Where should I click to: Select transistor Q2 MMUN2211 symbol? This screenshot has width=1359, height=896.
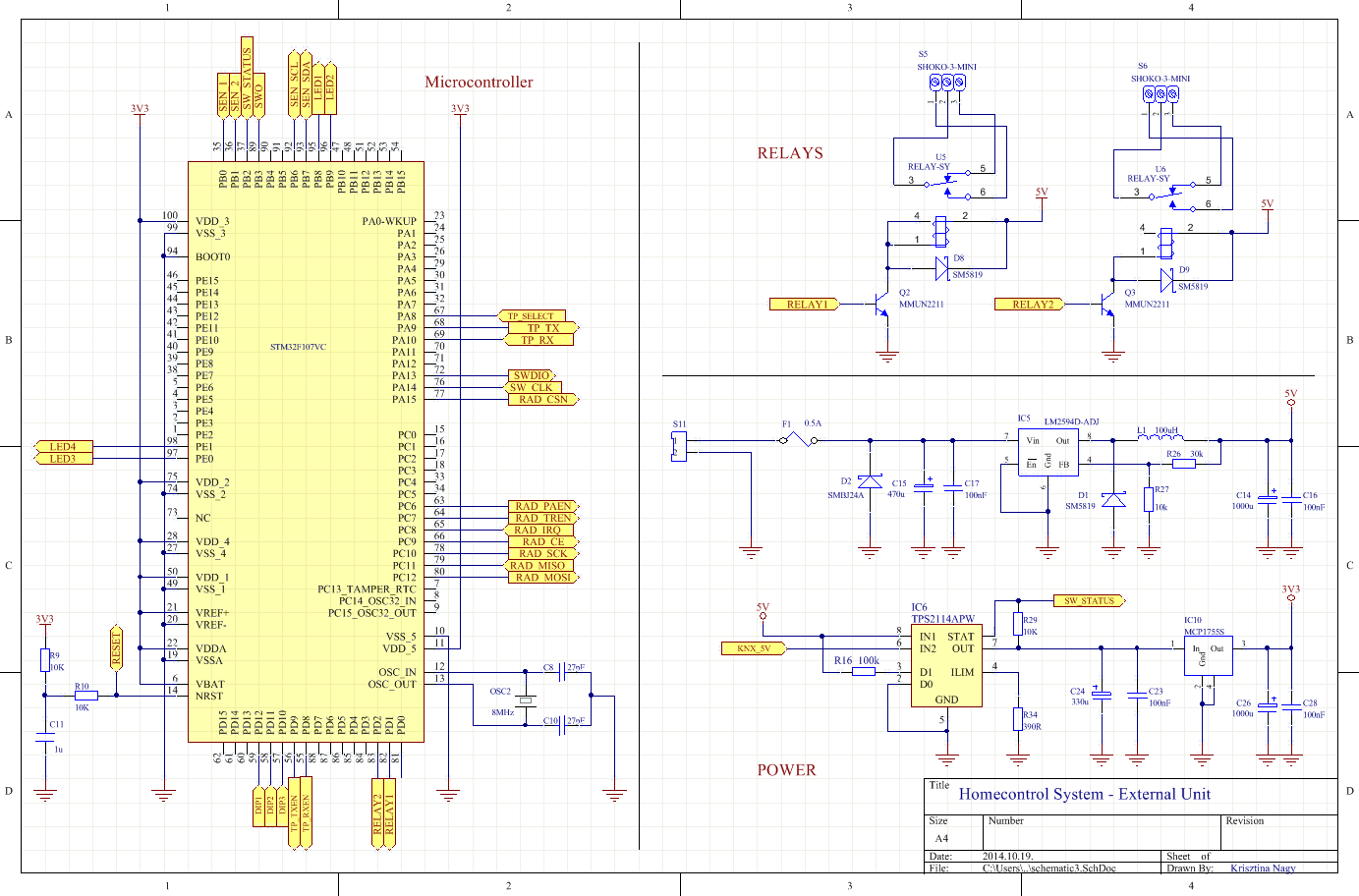(882, 305)
